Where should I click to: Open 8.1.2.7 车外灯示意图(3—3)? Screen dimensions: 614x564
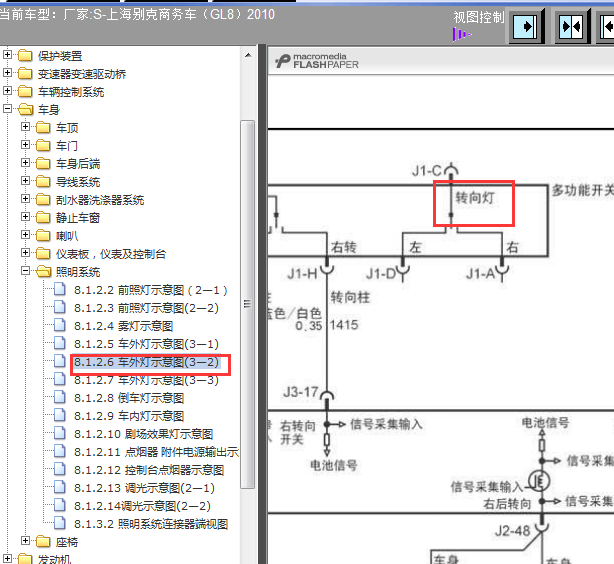[x=146, y=380]
